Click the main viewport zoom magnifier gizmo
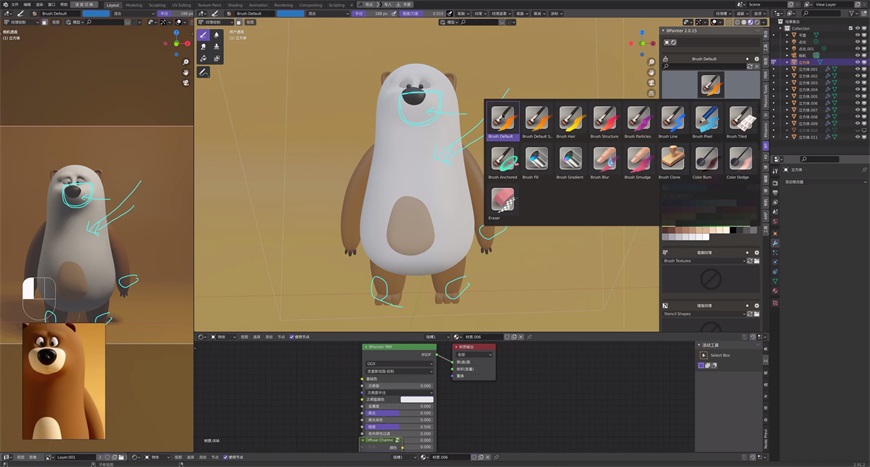 (651, 62)
